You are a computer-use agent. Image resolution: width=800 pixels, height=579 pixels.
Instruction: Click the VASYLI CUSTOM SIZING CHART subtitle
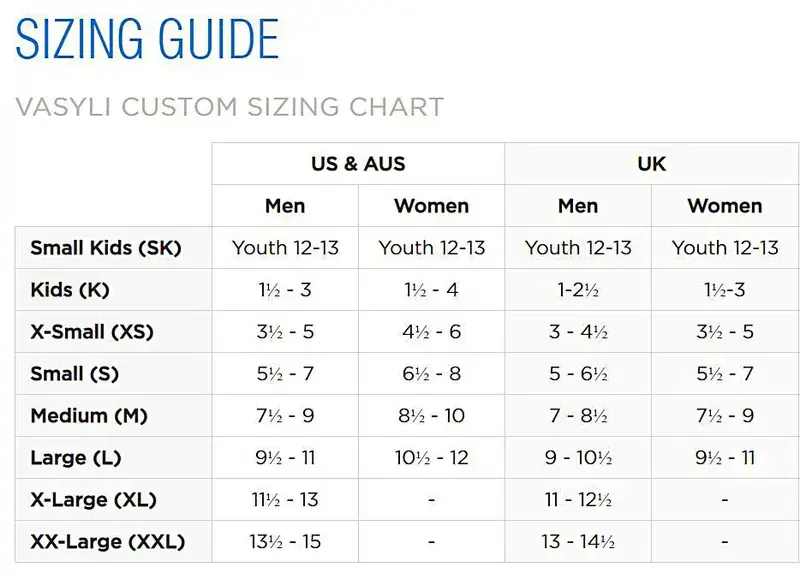click(x=229, y=107)
